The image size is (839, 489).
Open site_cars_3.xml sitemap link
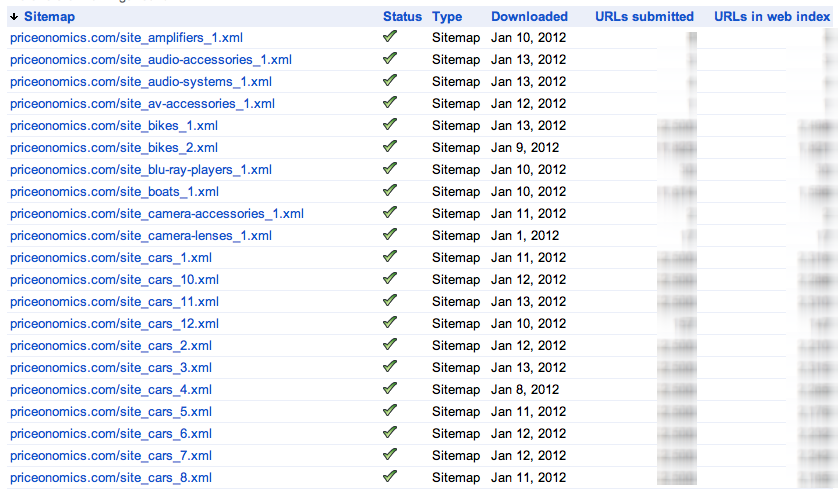[111, 368]
